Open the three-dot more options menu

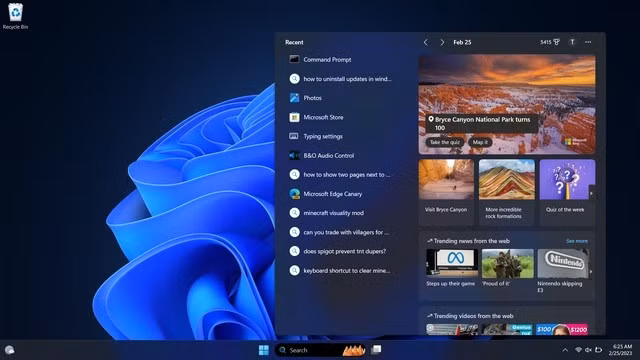(588, 42)
